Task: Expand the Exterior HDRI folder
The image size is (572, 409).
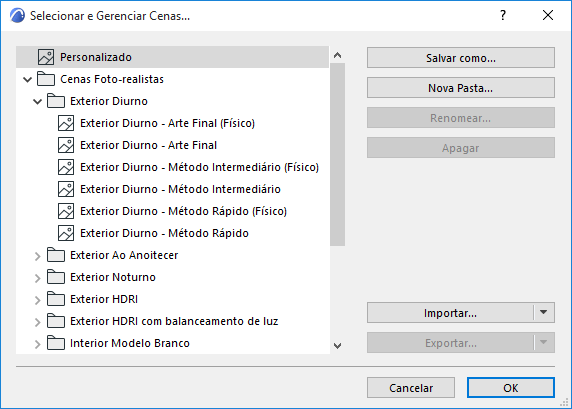Action: 38,300
